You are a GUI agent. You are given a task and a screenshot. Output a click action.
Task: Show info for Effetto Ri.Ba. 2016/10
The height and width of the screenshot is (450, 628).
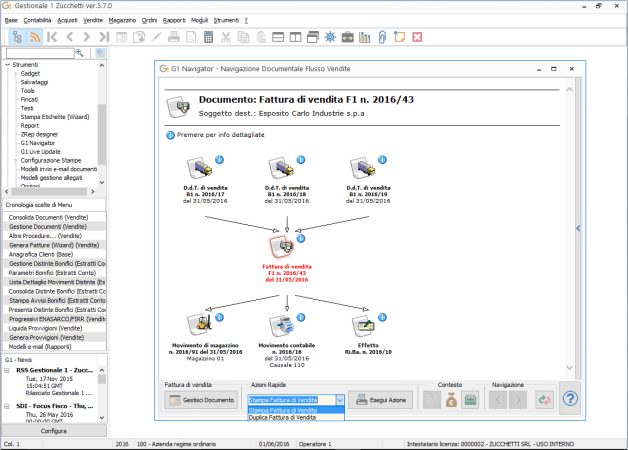pos(382,317)
